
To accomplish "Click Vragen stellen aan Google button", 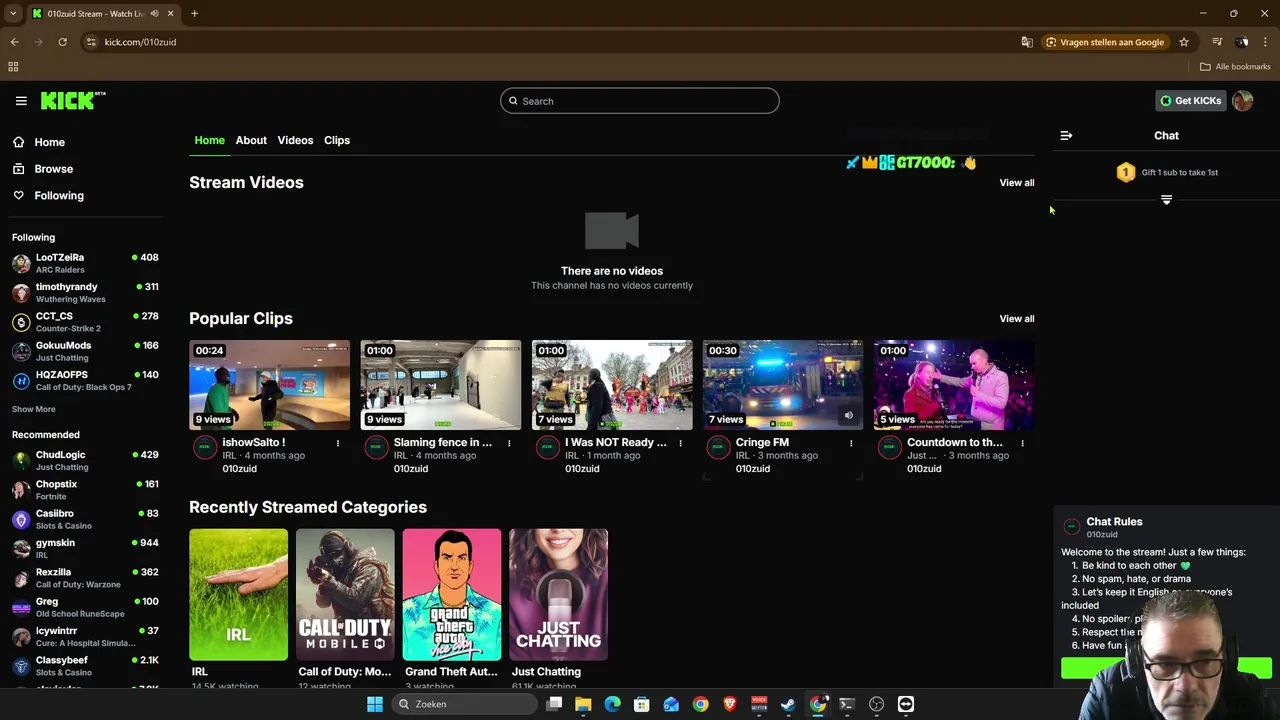I will [x=1104, y=42].
